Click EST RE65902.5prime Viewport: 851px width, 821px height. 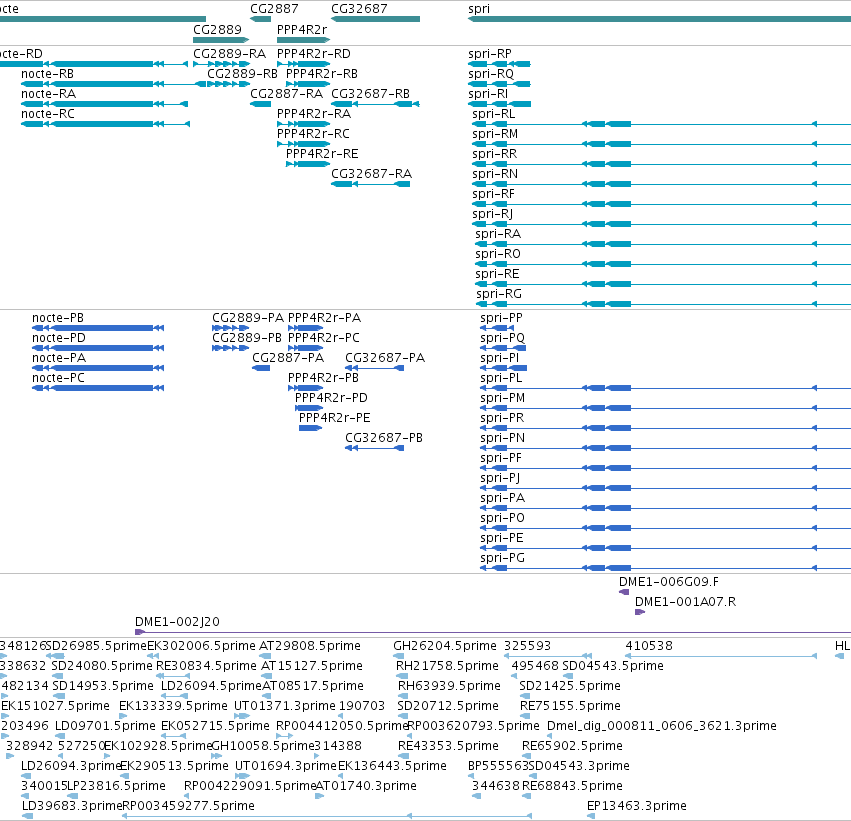[572, 746]
